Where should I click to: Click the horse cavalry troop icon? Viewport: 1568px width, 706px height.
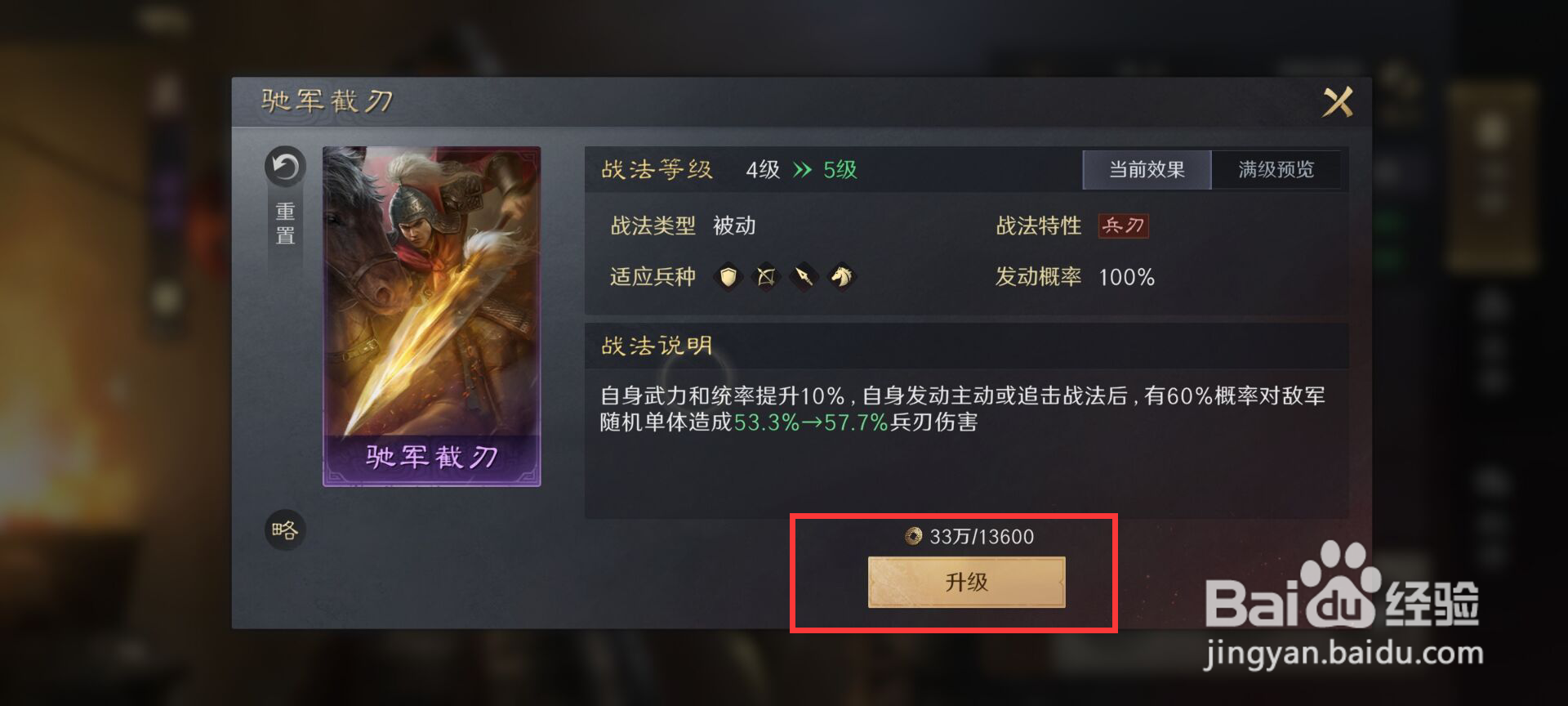point(842,277)
